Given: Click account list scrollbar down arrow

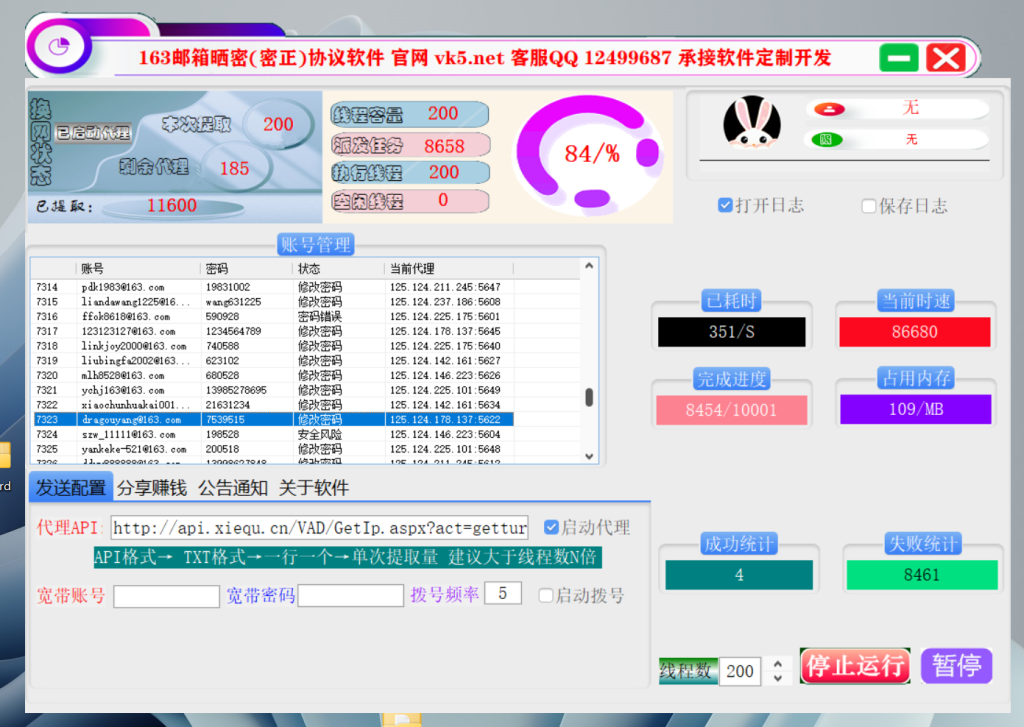Looking at the screenshot, I should [589, 457].
